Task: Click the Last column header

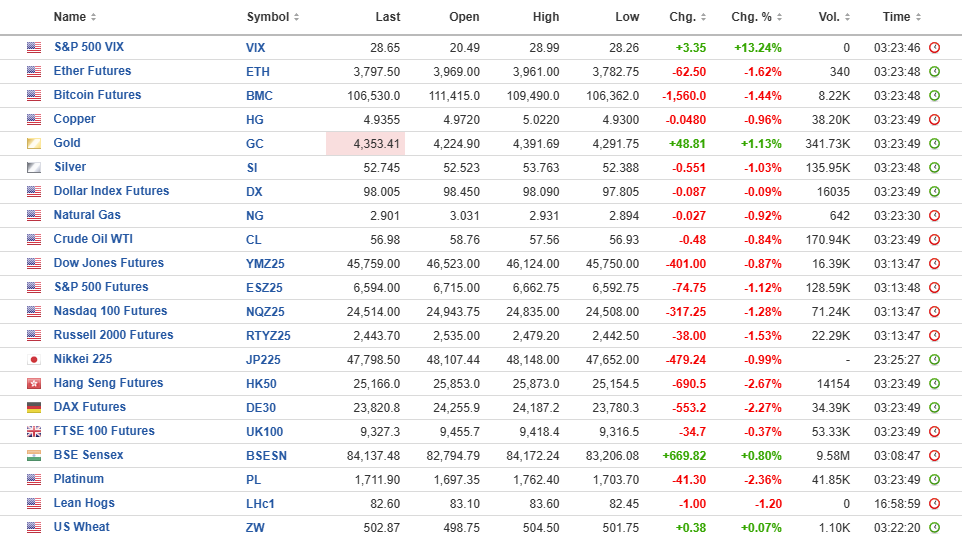Action: click(388, 17)
